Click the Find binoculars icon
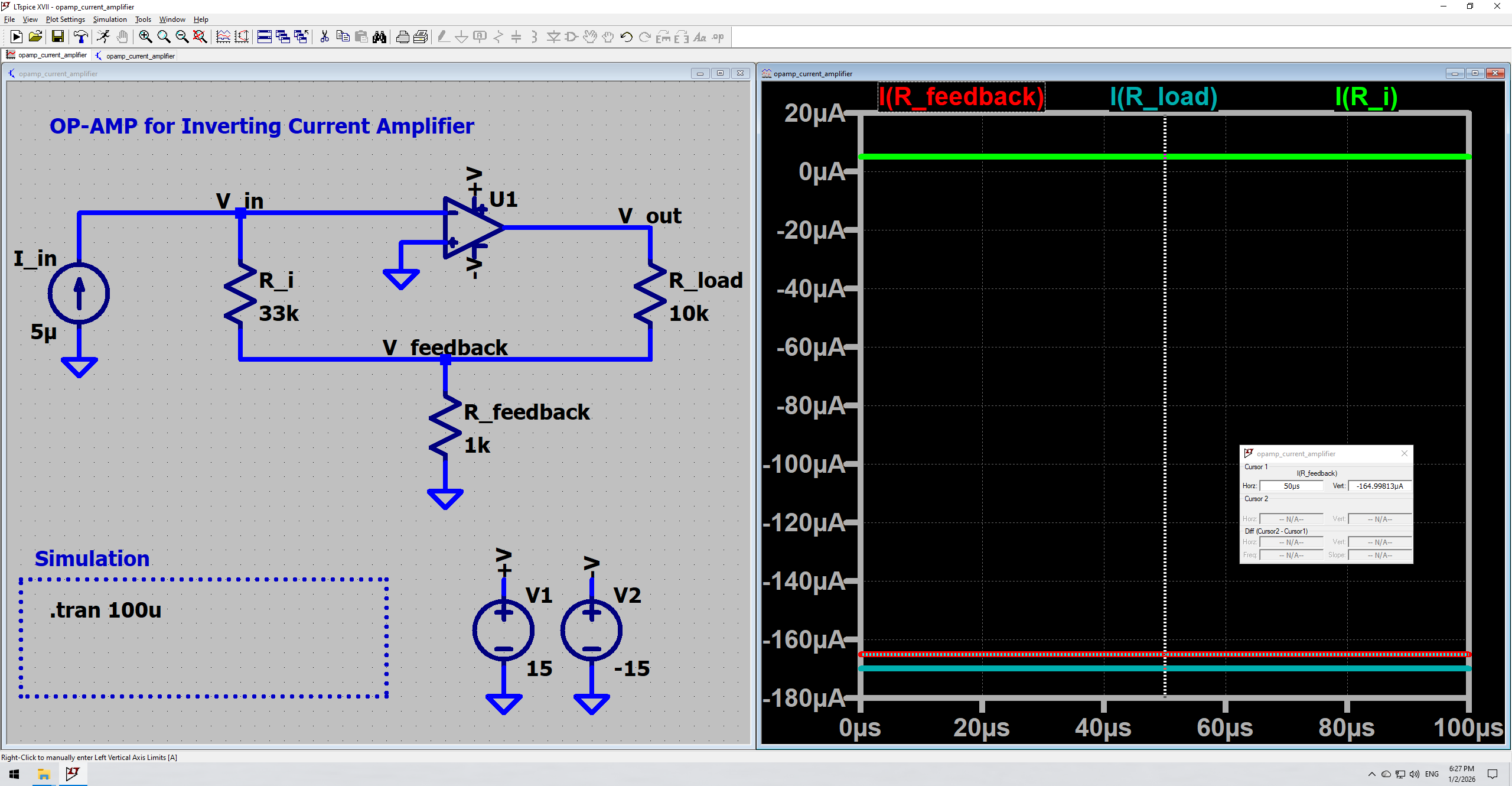1512x786 pixels. 380,37
